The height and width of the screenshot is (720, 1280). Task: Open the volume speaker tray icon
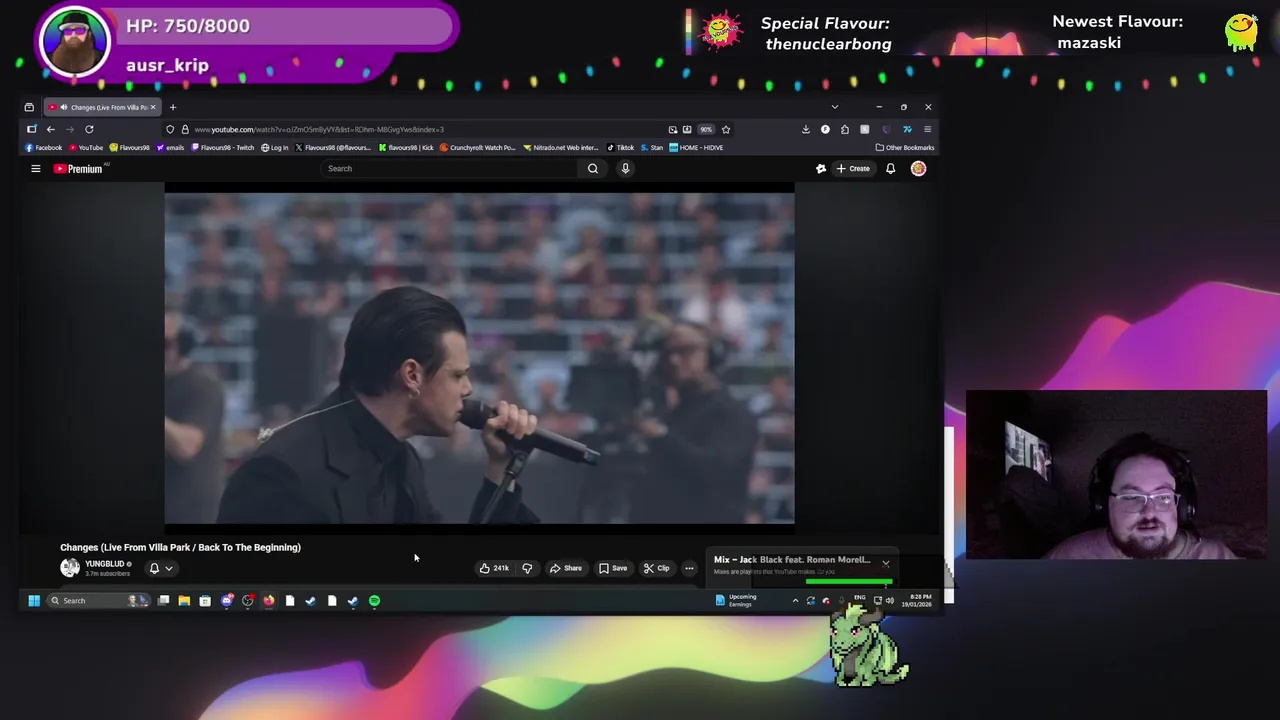(889, 601)
